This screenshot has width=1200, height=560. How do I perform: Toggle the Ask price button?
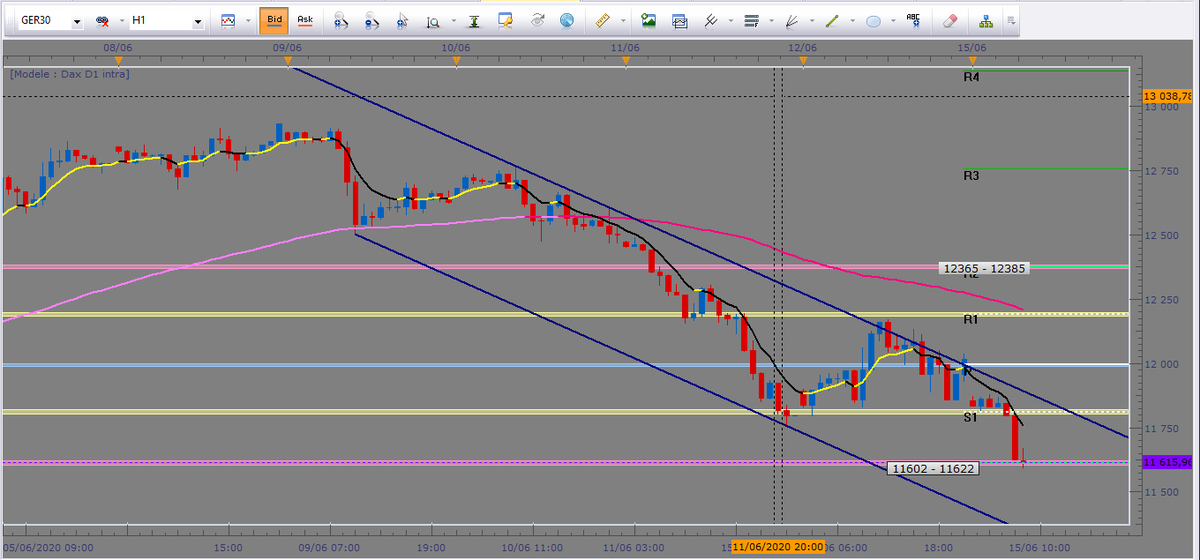[305, 19]
